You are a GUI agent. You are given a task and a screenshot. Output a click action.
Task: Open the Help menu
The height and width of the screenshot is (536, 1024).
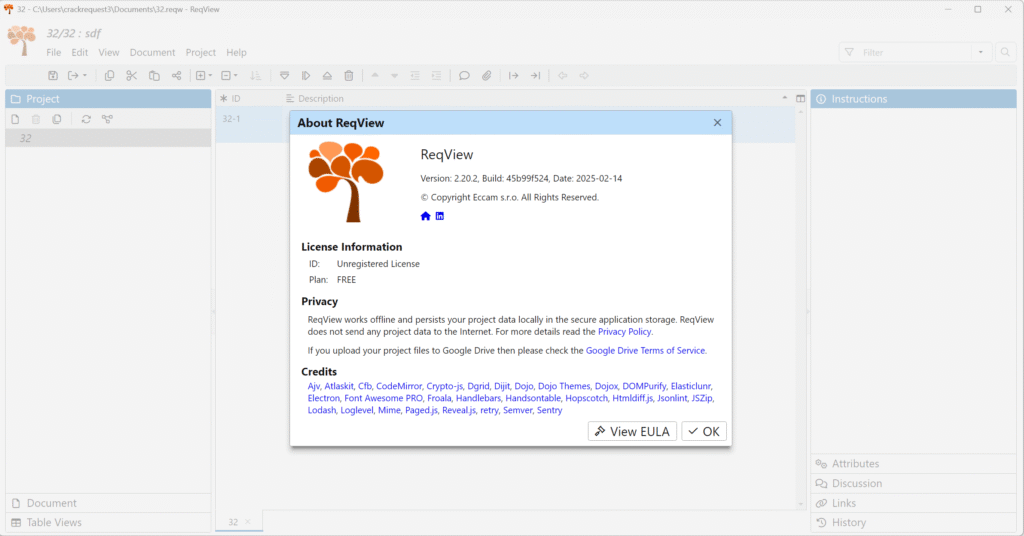(236, 52)
